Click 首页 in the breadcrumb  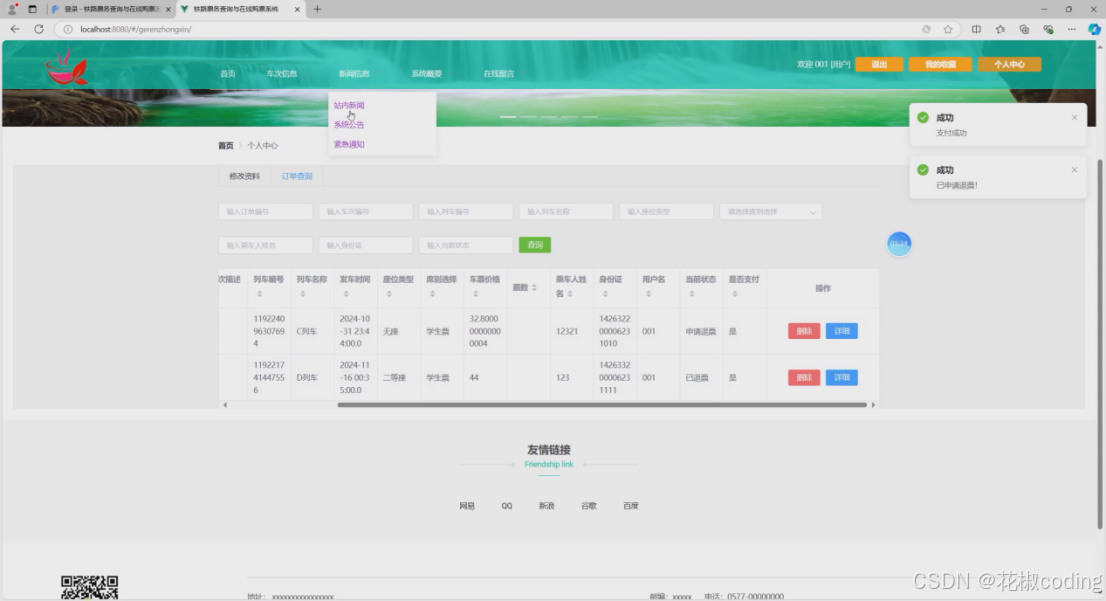(226, 146)
